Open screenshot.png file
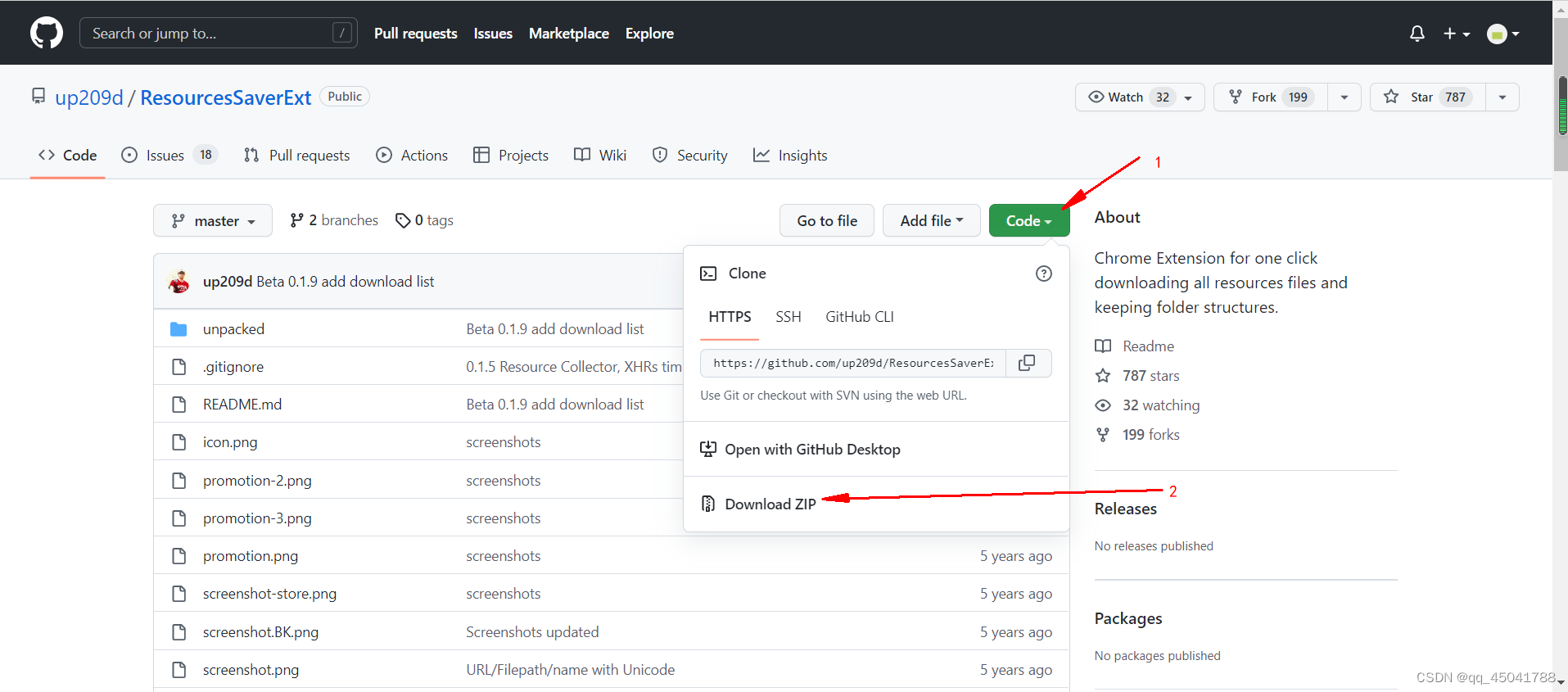 [251, 670]
